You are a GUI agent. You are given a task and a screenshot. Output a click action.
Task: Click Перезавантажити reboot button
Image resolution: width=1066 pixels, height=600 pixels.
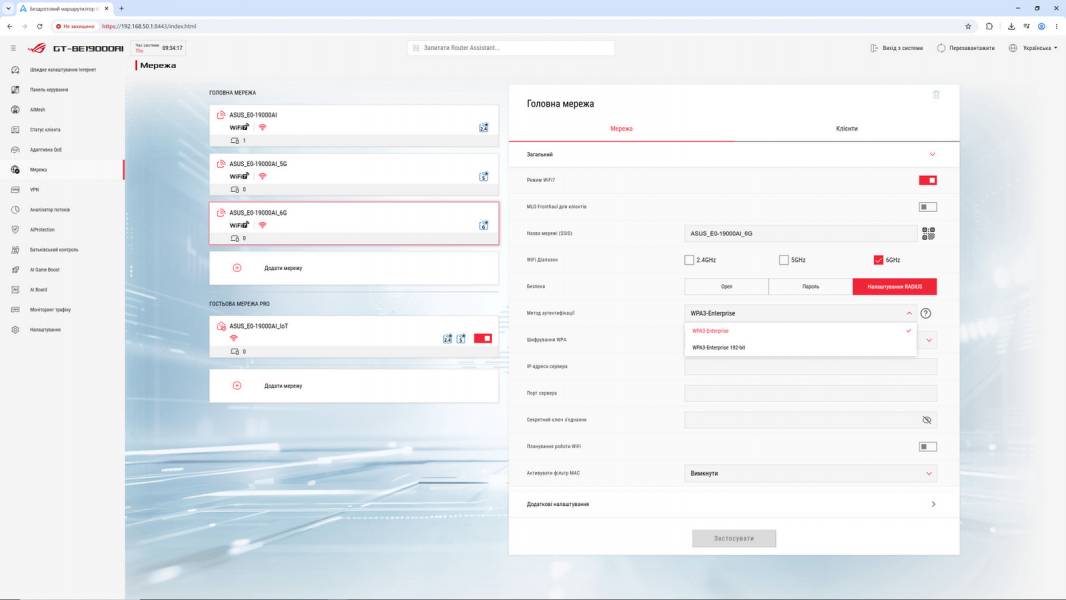965,48
